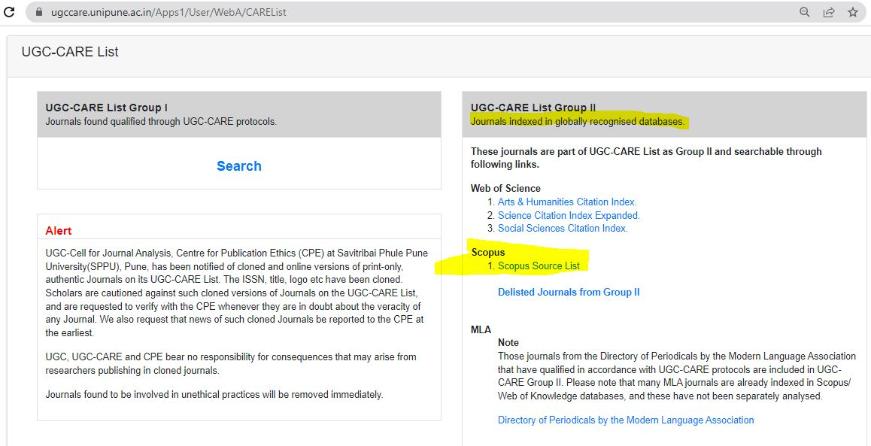
Task: Open Arts & Humanities Citation Index
Action: pos(566,202)
